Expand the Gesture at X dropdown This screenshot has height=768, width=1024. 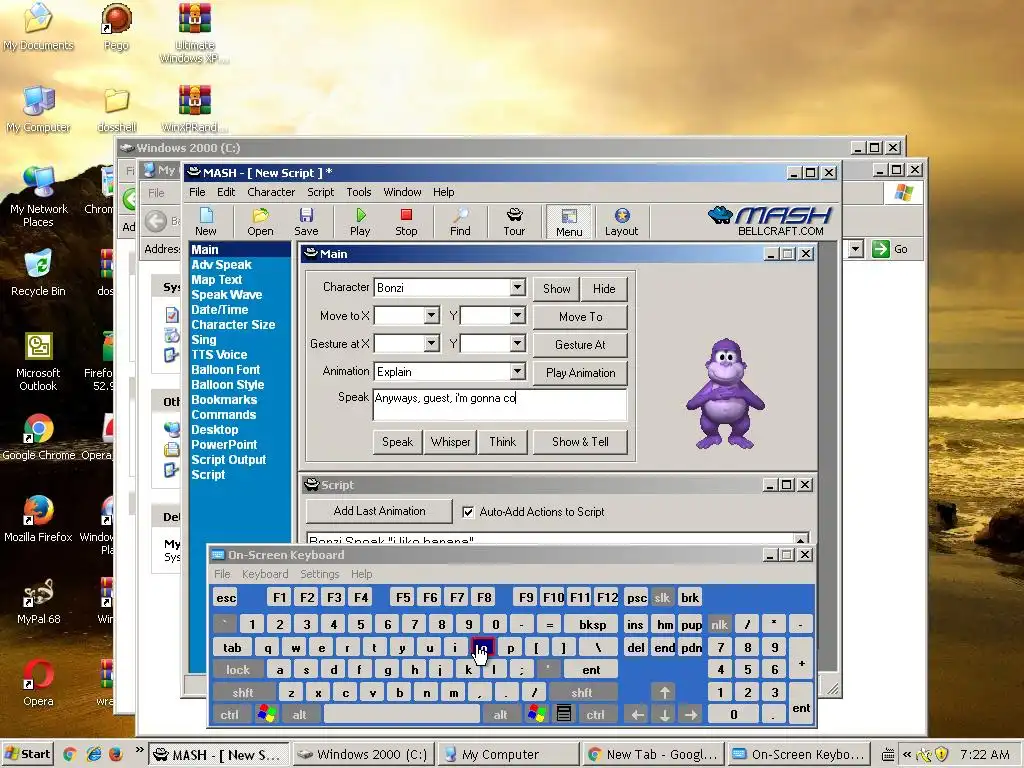pyautogui.click(x=431, y=344)
